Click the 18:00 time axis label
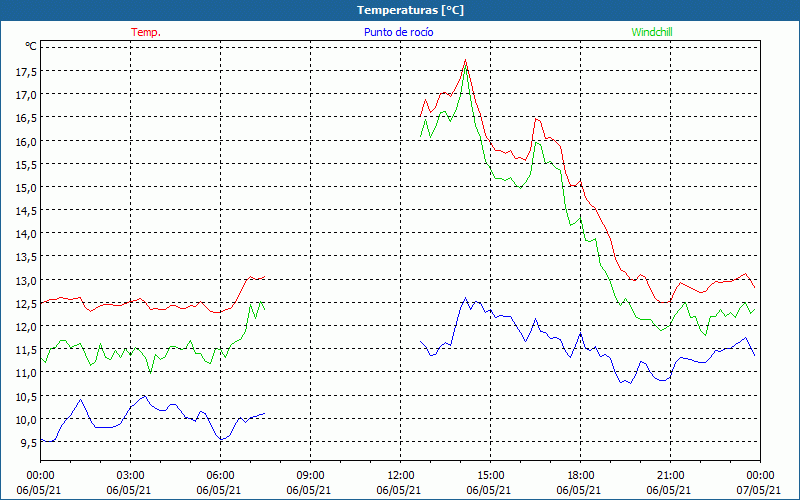Viewport: 800px width, 500px height. [x=581, y=476]
